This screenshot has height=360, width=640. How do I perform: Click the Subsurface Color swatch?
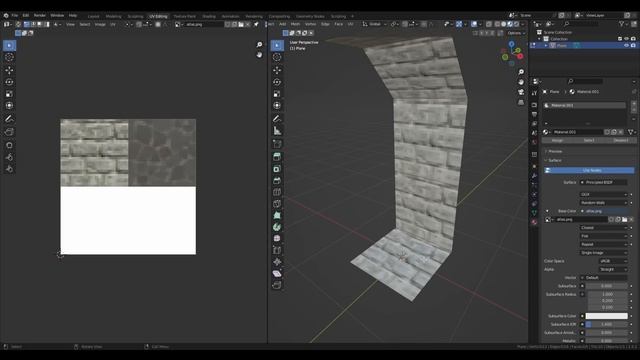tap(607, 316)
